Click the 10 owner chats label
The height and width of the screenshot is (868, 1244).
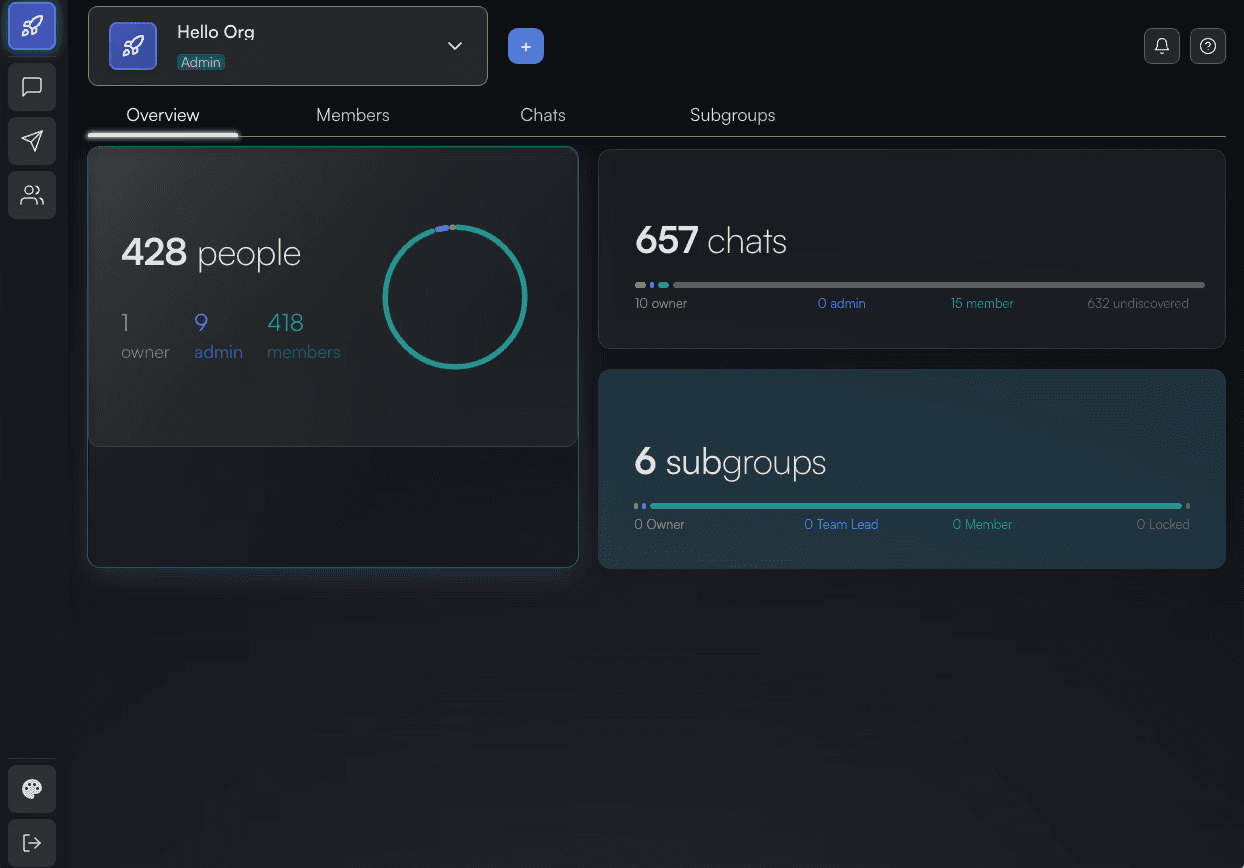pyautogui.click(x=661, y=303)
